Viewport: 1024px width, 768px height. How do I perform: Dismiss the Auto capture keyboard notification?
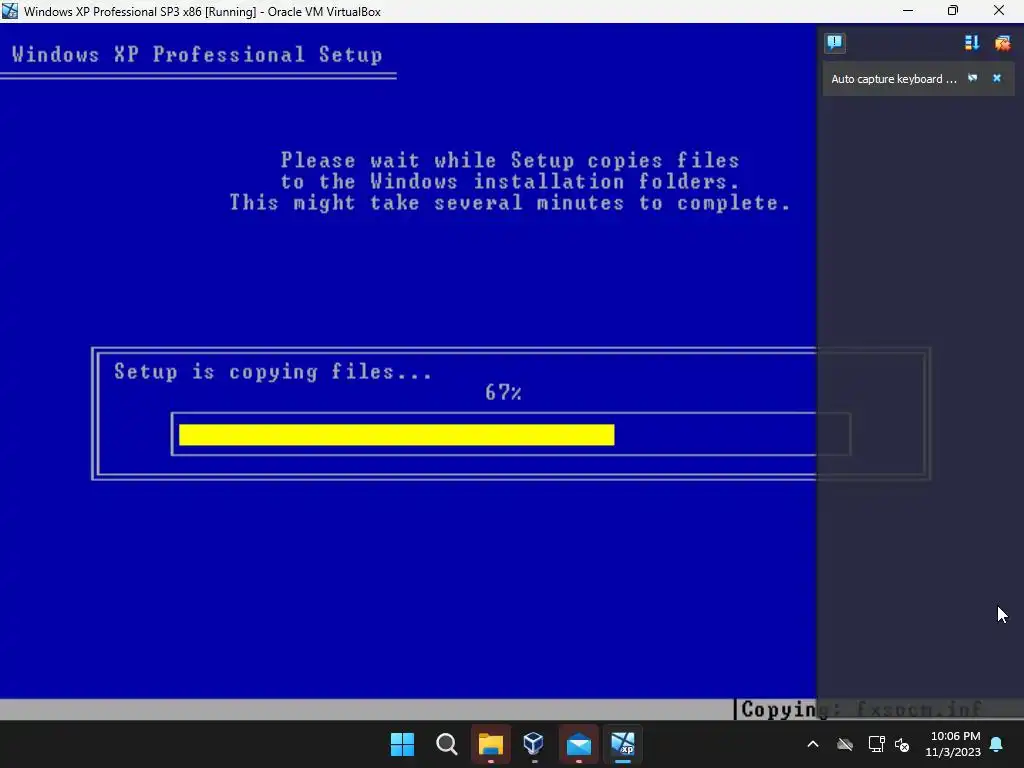pyautogui.click(x=997, y=78)
